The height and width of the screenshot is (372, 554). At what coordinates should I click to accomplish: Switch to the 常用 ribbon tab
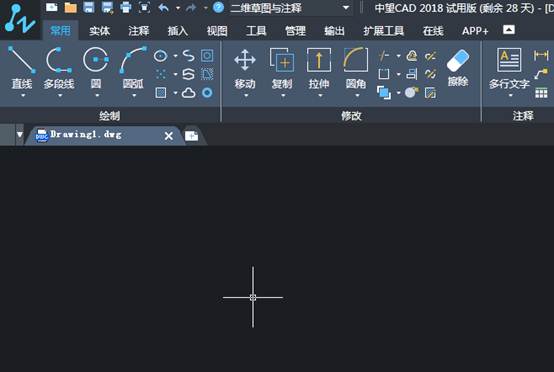pyautogui.click(x=60, y=31)
